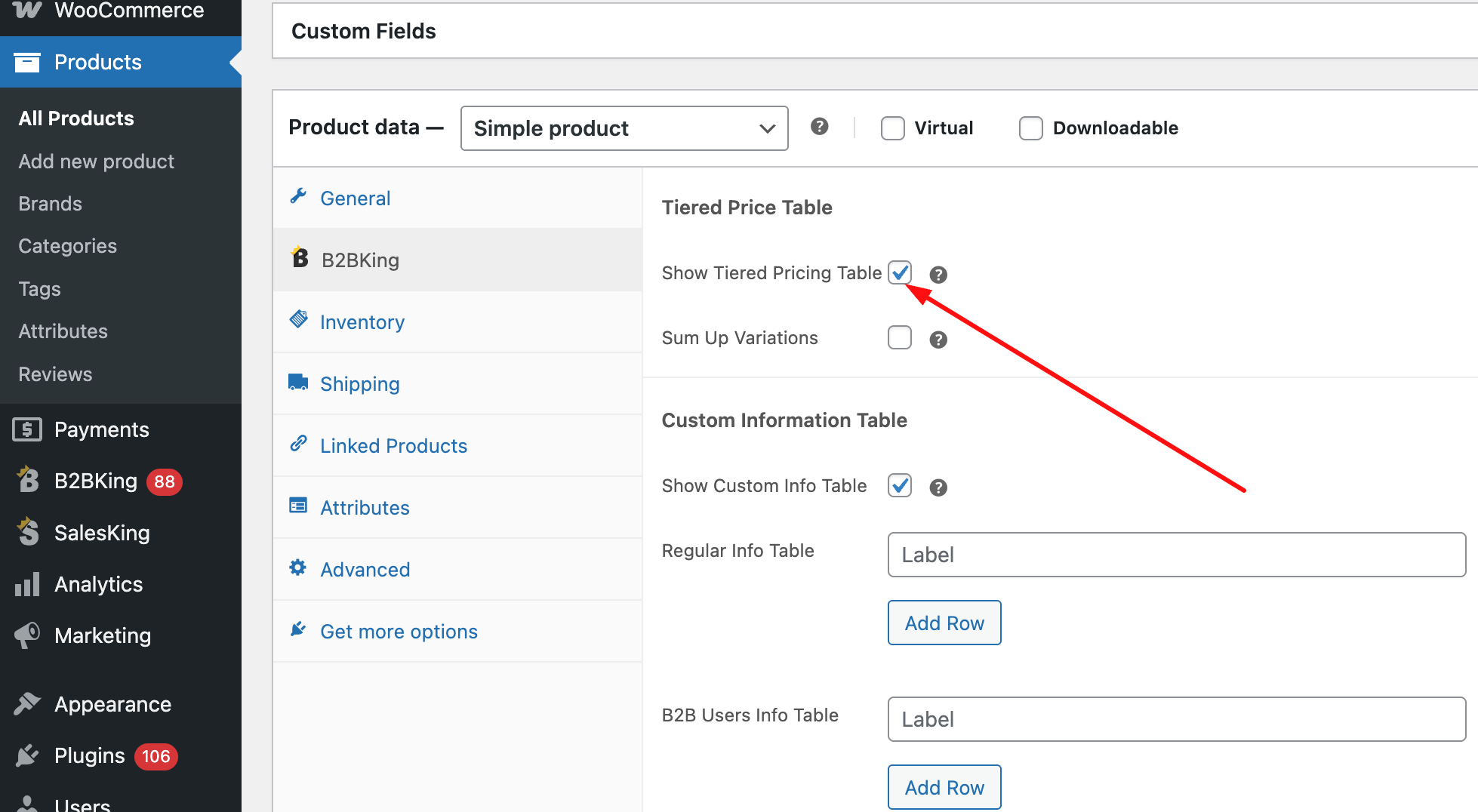Click the WooCommerce logo icon in sidebar

[27, 10]
